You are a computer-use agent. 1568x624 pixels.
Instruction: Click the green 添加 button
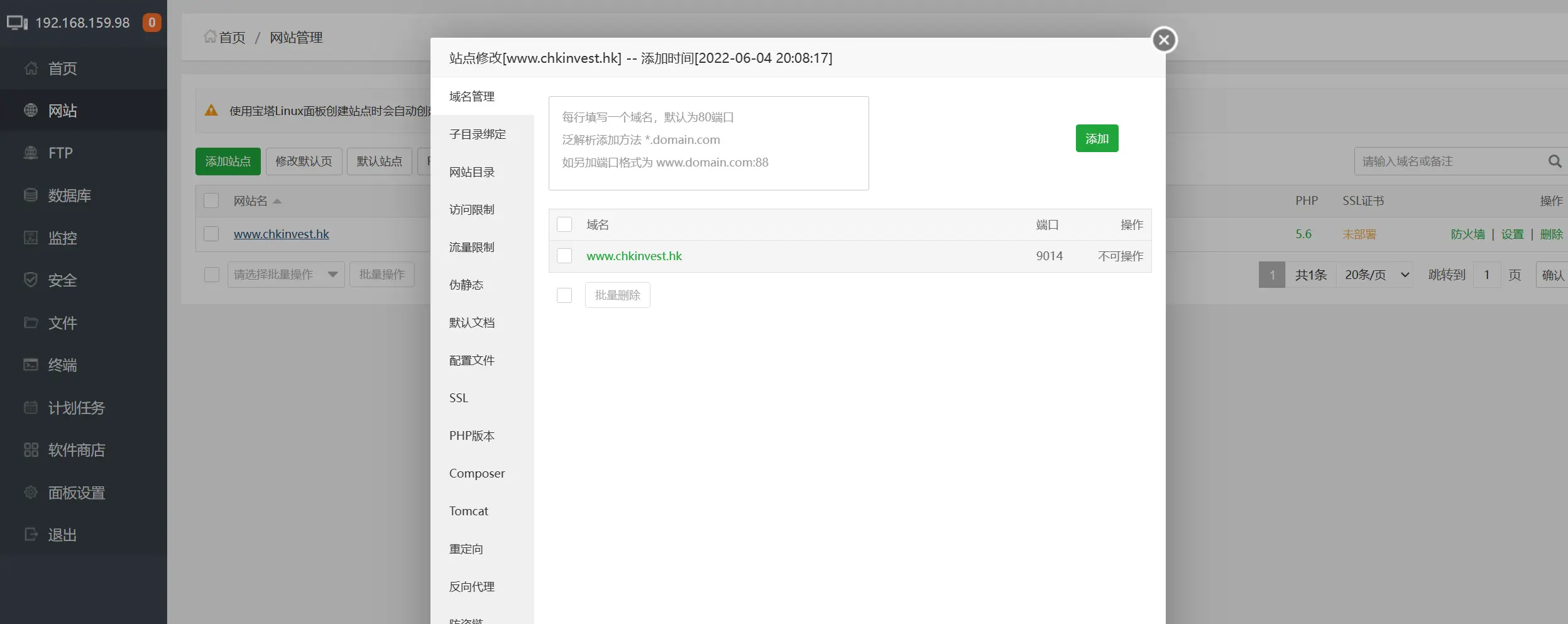pos(1097,138)
